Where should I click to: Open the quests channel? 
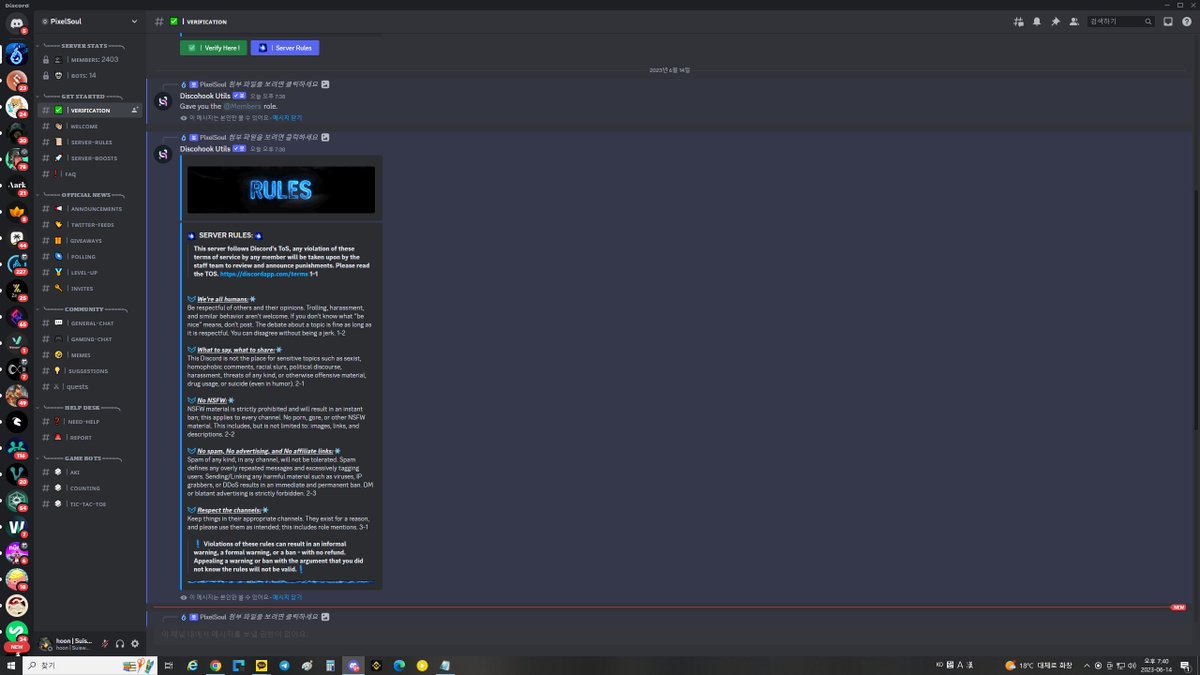90,387
